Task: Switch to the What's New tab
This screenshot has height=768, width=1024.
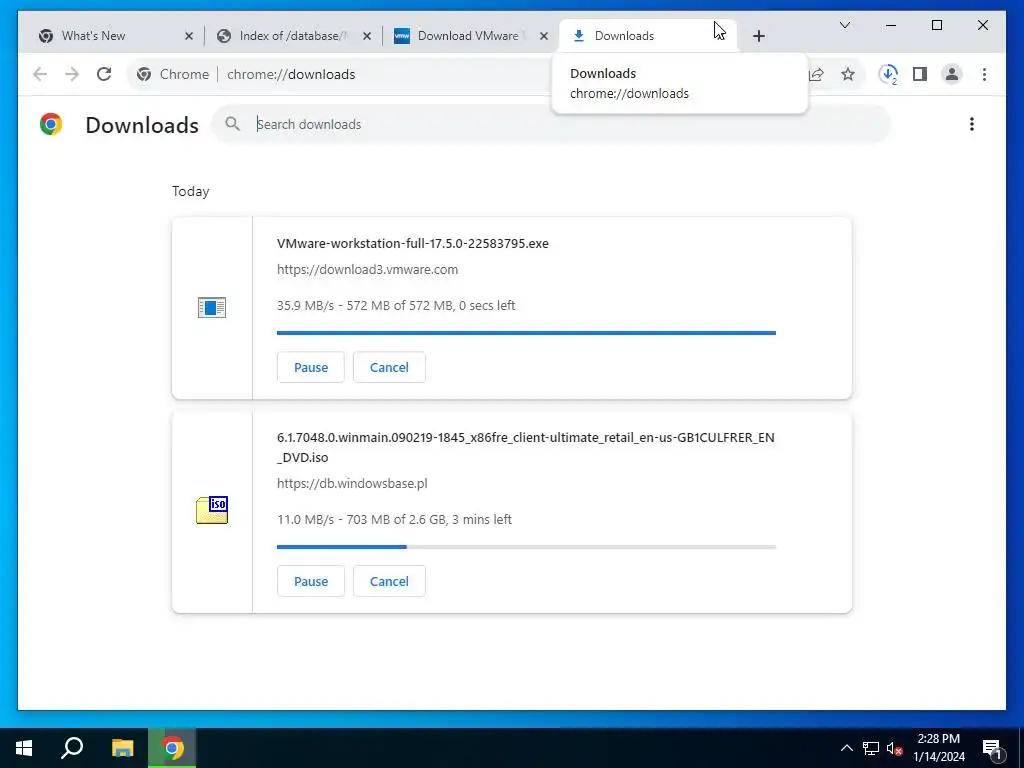Action: pyautogui.click(x=115, y=36)
